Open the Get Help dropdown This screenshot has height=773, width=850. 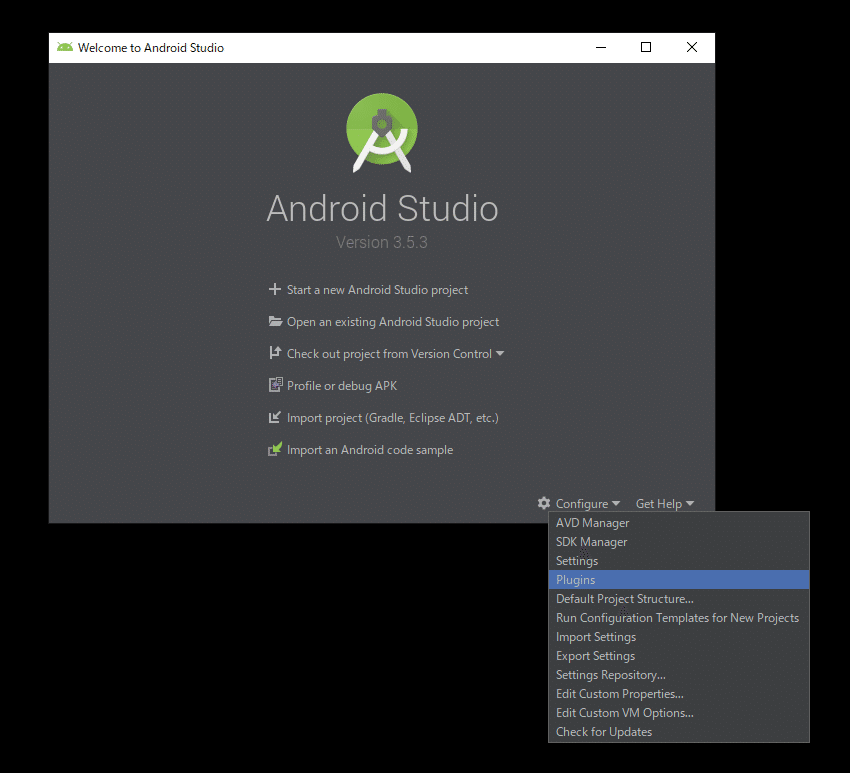(x=665, y=504)
